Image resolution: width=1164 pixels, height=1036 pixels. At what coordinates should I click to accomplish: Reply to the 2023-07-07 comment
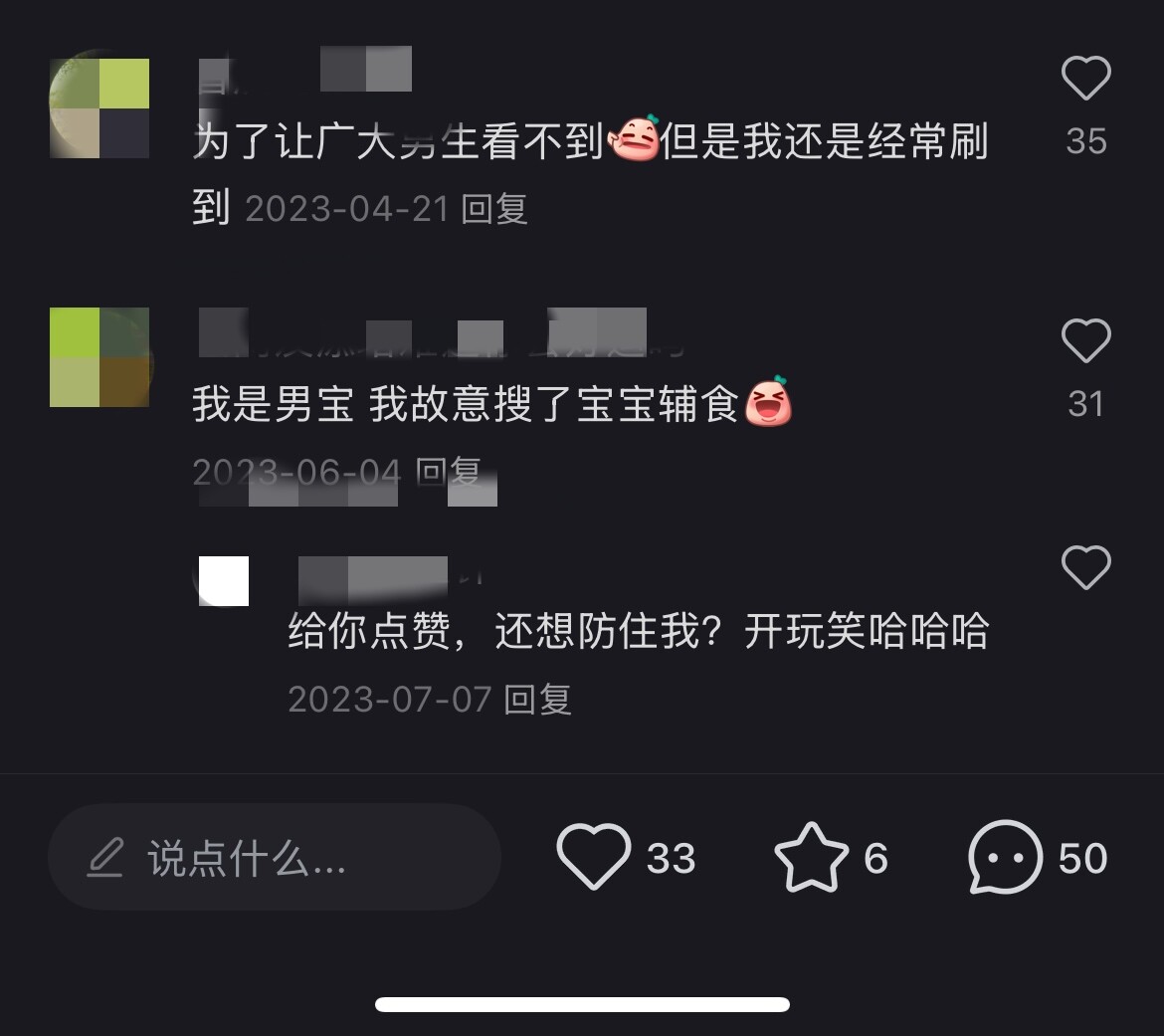pos(537,700)
